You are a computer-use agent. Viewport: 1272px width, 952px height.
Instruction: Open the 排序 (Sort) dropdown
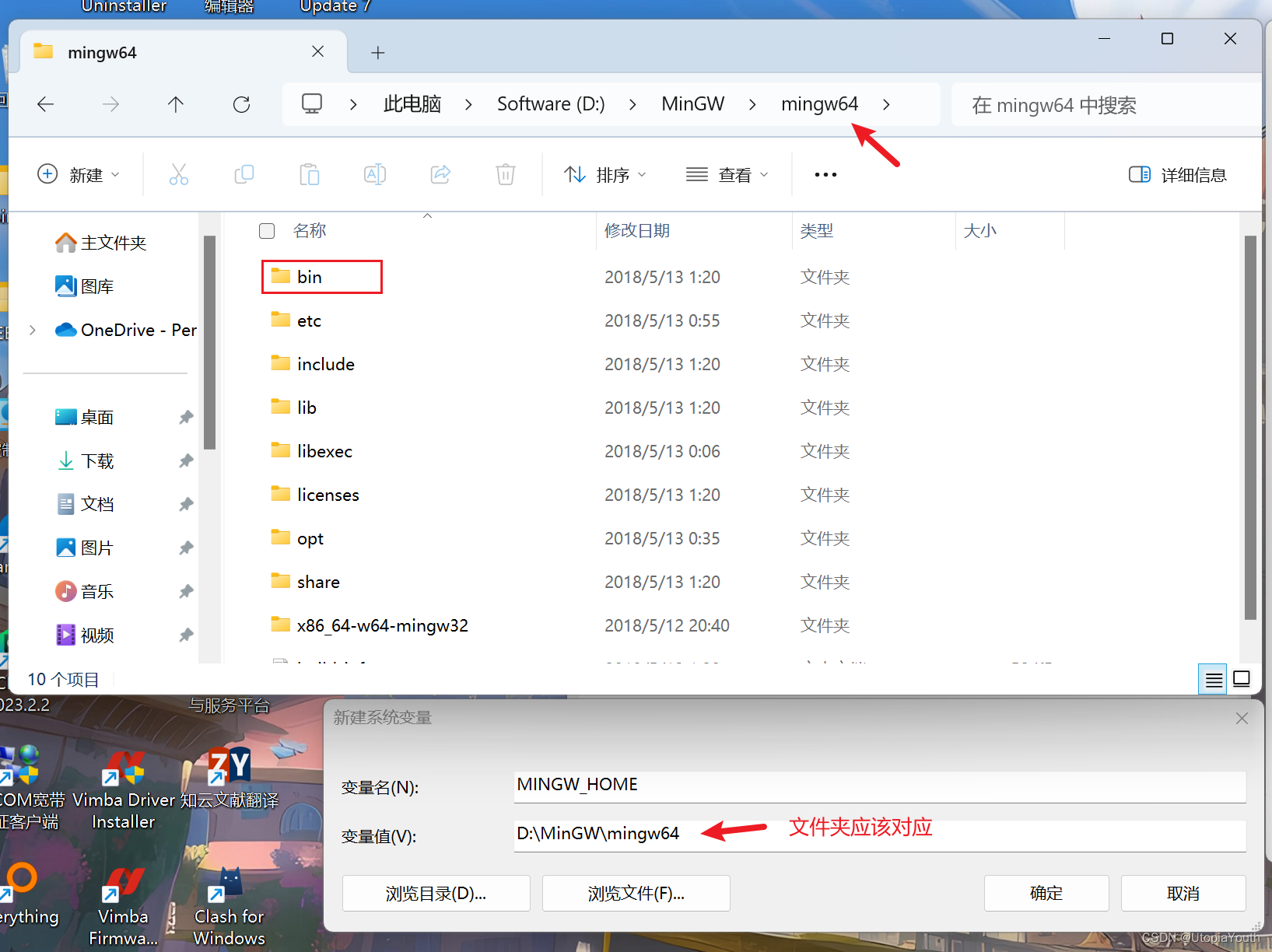point(605,175)
